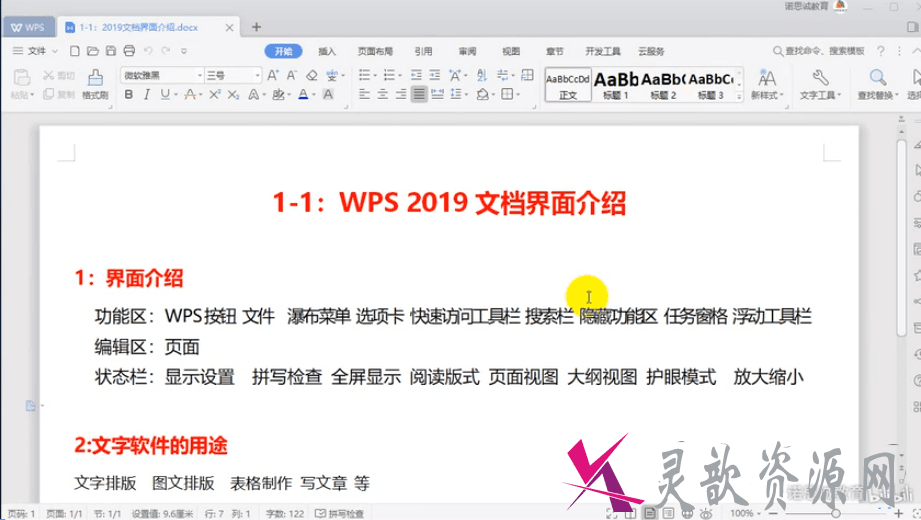The image size is (921, 520).
Task: Increase paragraph indent
Action: tap(435, 75)
